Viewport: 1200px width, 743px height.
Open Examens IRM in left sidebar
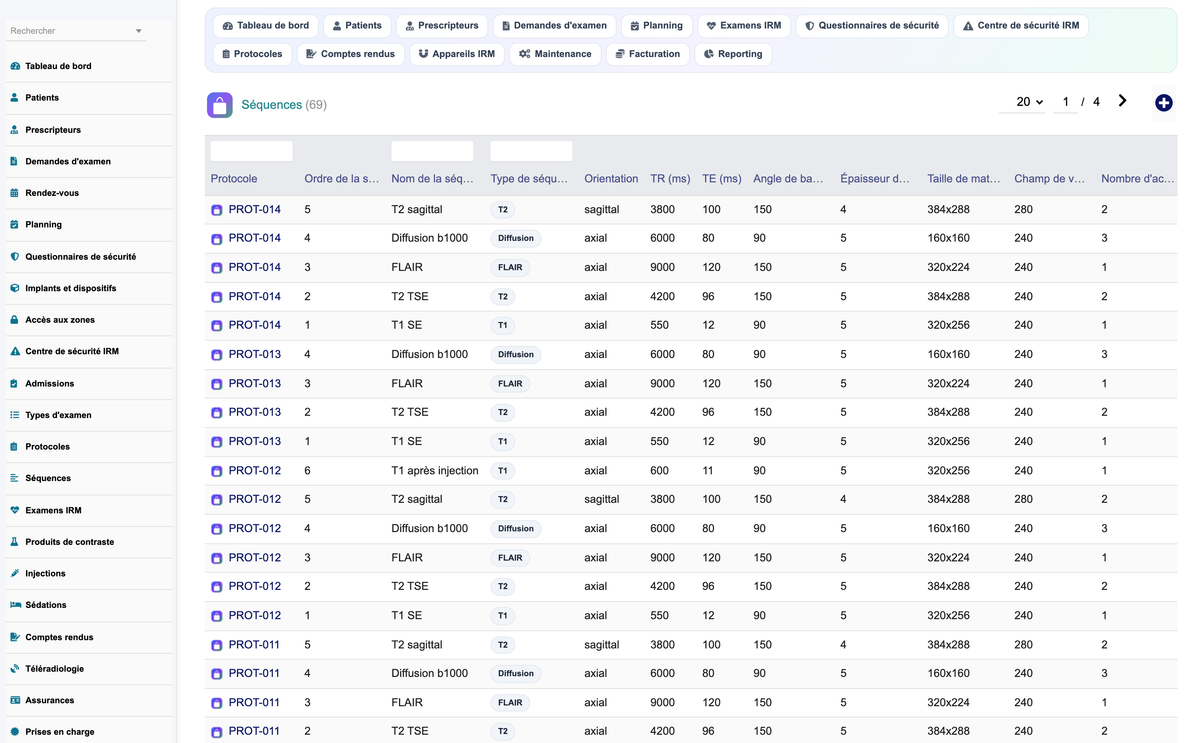click(53, 510)
